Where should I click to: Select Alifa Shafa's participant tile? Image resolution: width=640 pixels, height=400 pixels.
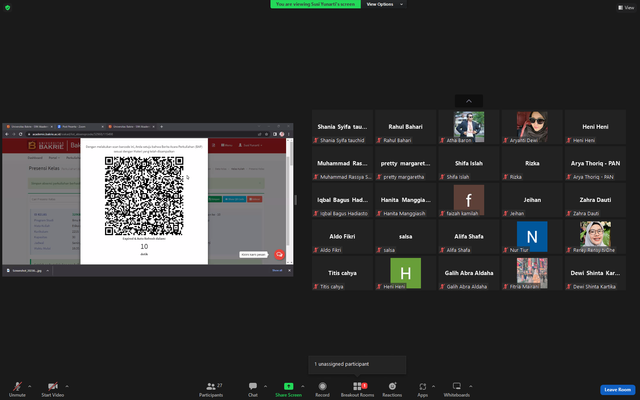[x=469, y=236]
